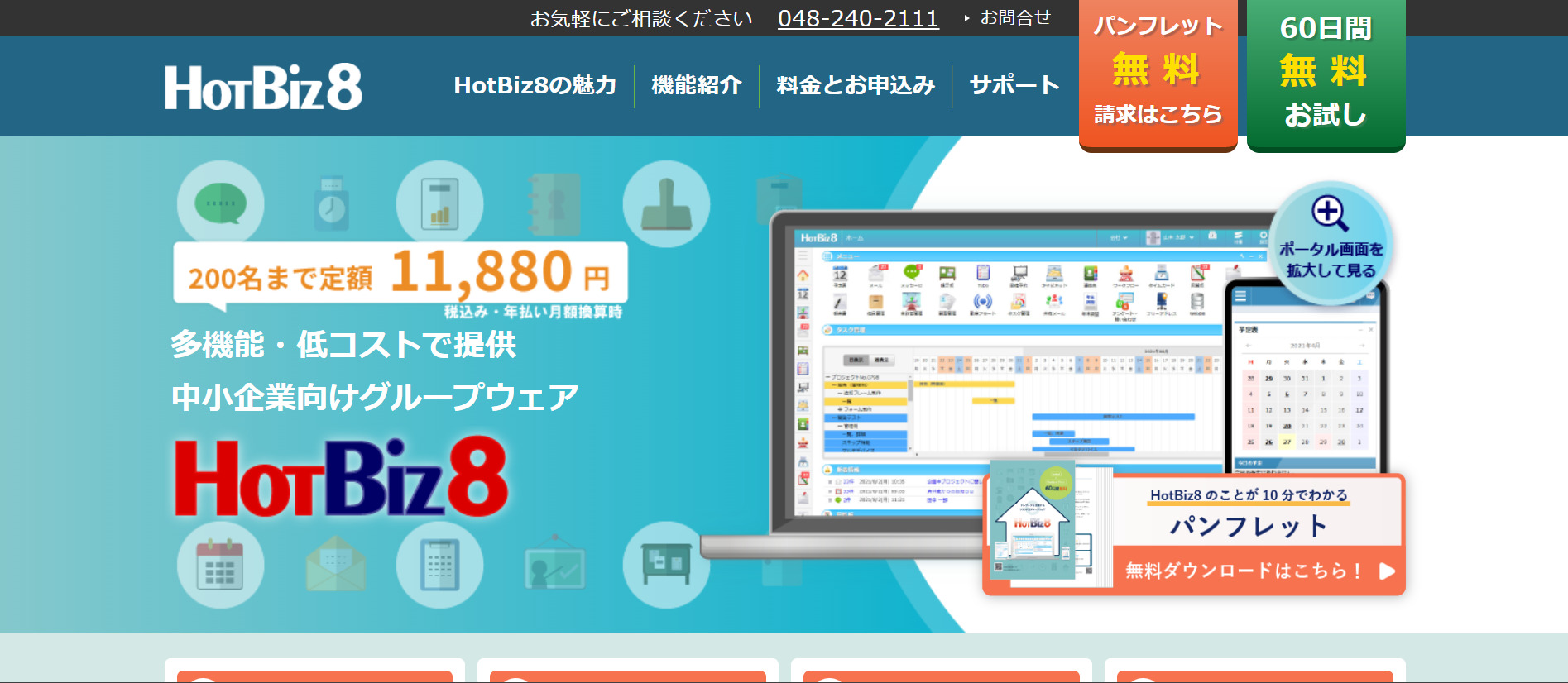1568x683 pixels.
Task: Click the pamphlet cover thumbnail image
Action: click(1033, 521)
